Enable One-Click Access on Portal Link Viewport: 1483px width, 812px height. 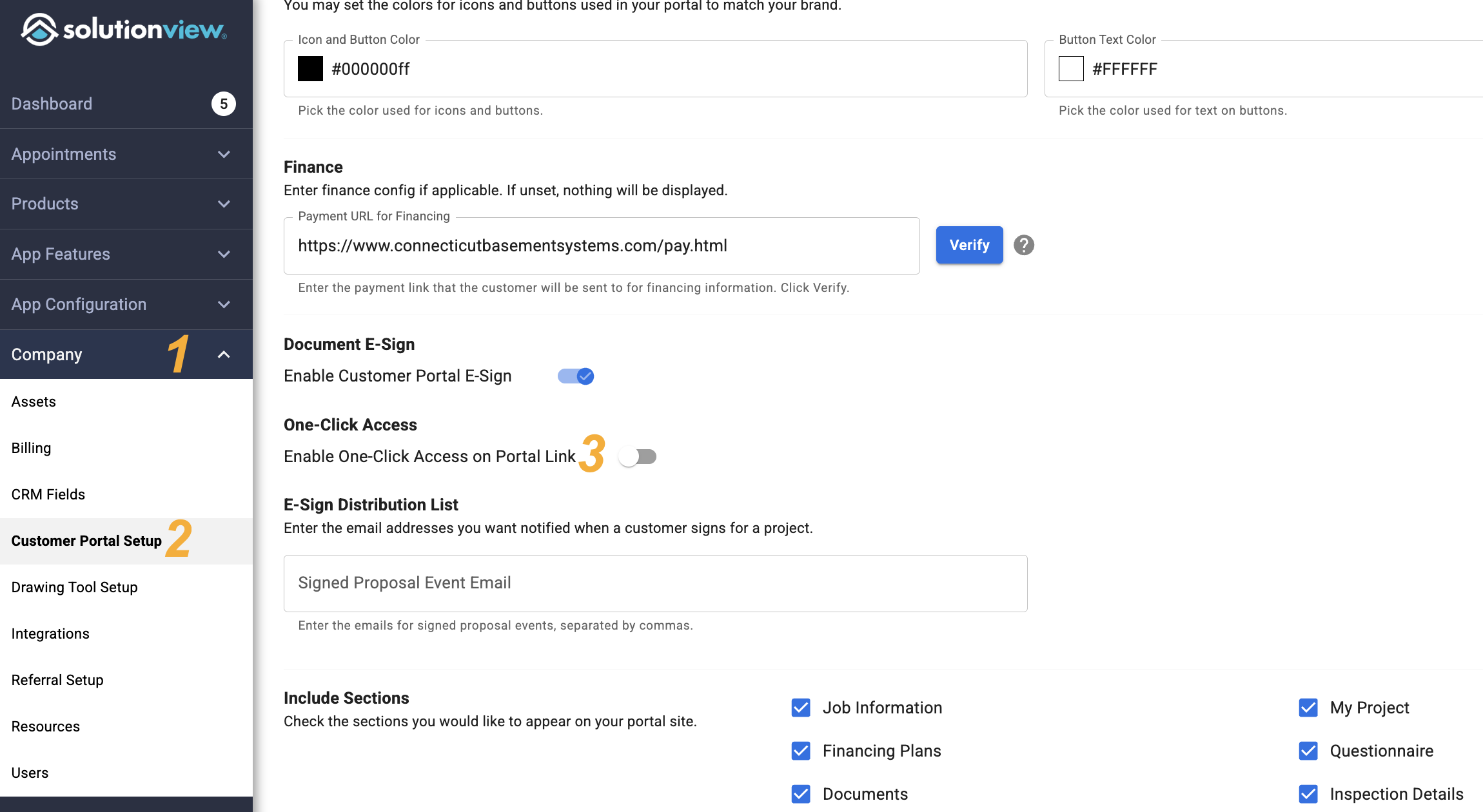(x=637, y=457)
